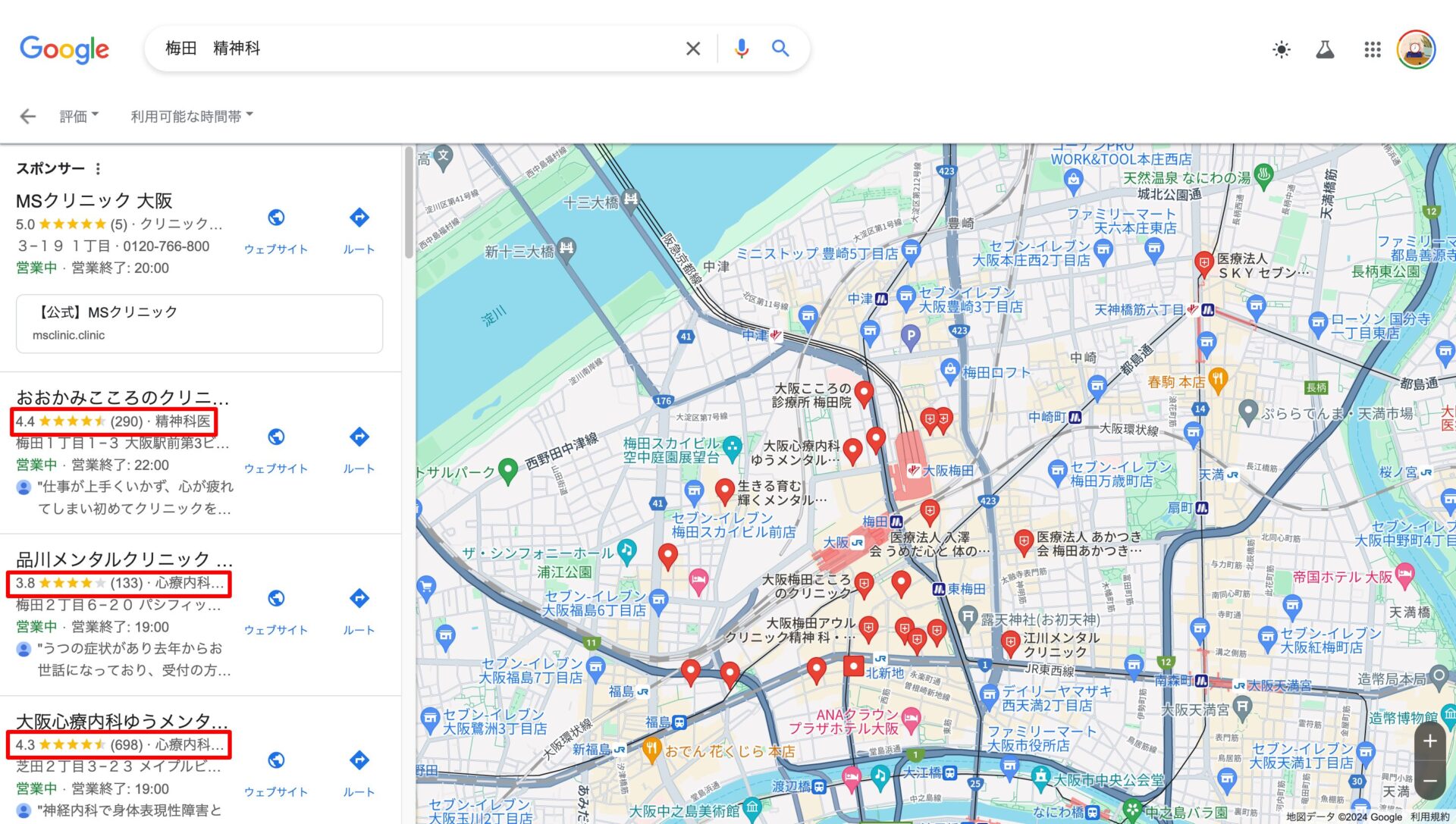Open 品川メンタルクリニック listing title
This screenshot has height=824, width=1456.
click(124, 559)
